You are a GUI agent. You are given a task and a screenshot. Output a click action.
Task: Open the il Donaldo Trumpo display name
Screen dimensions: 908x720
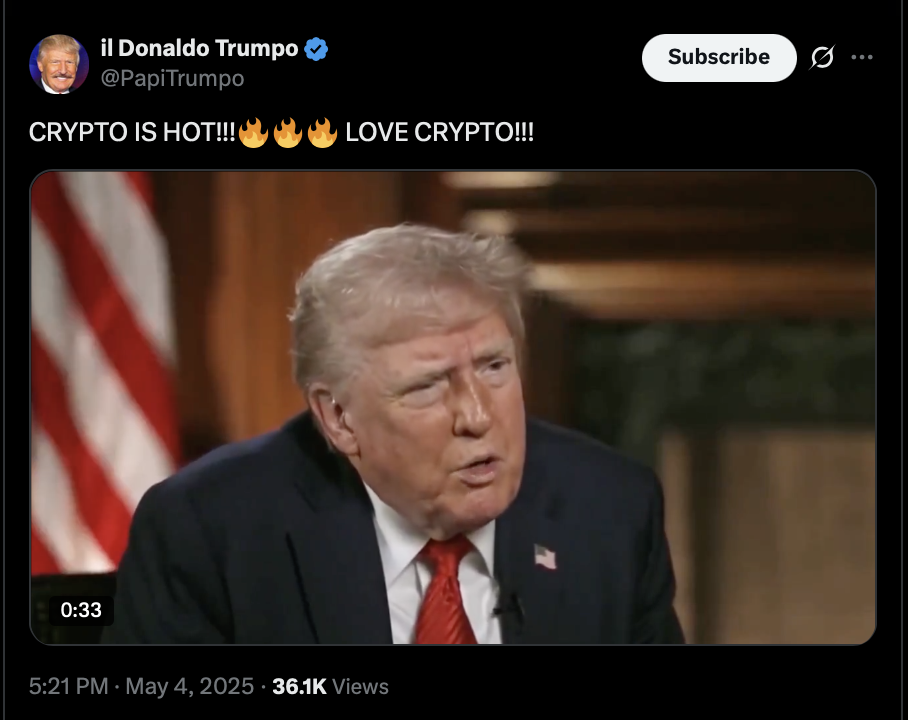(199, 49)
